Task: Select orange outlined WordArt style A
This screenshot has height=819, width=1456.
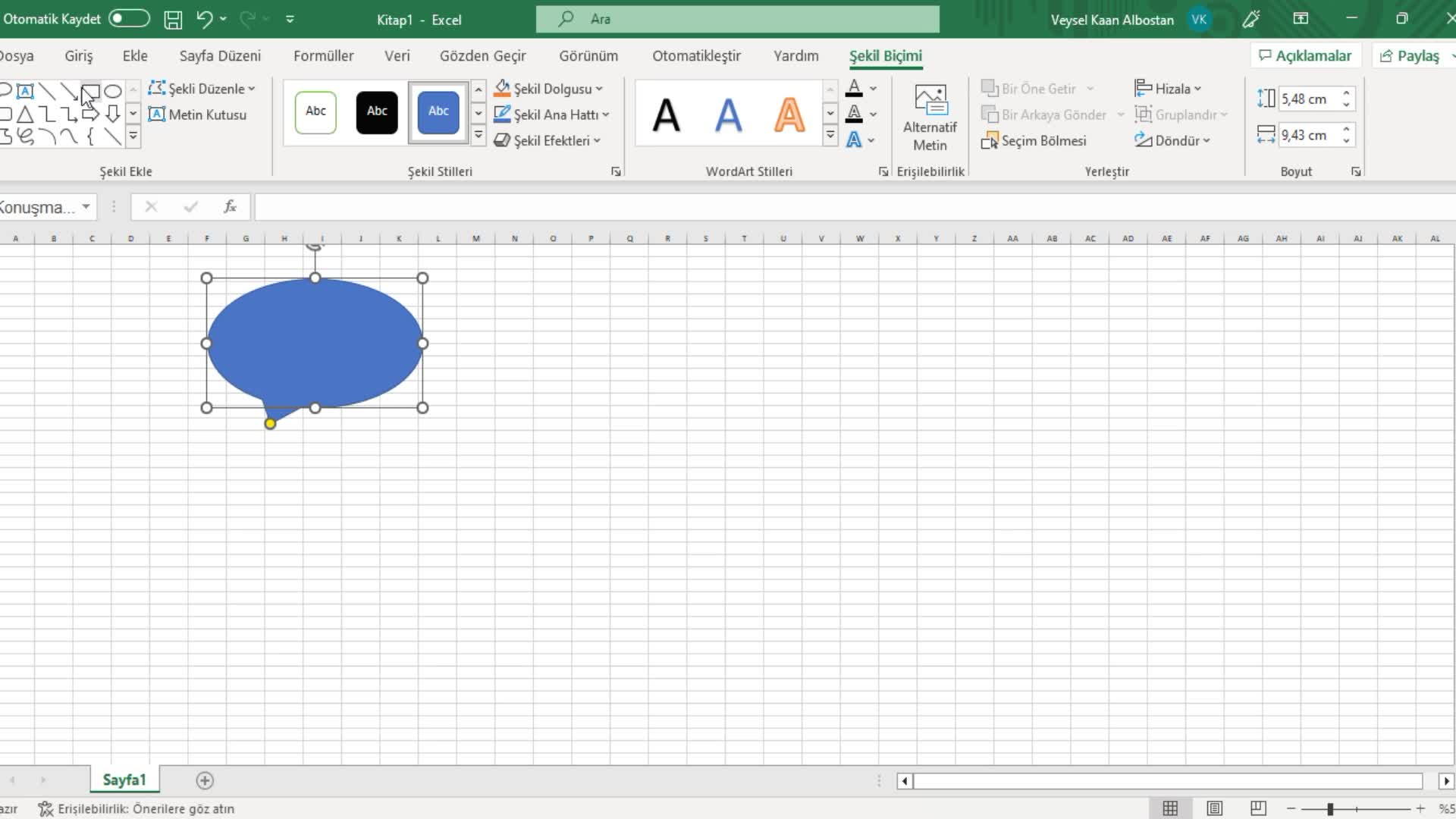Action: click(x=789, y=115)
